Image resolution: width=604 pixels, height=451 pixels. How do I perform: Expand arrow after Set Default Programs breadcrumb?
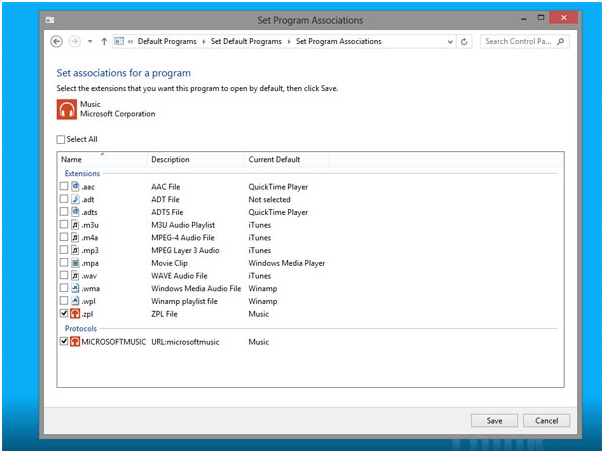[289, 41]
